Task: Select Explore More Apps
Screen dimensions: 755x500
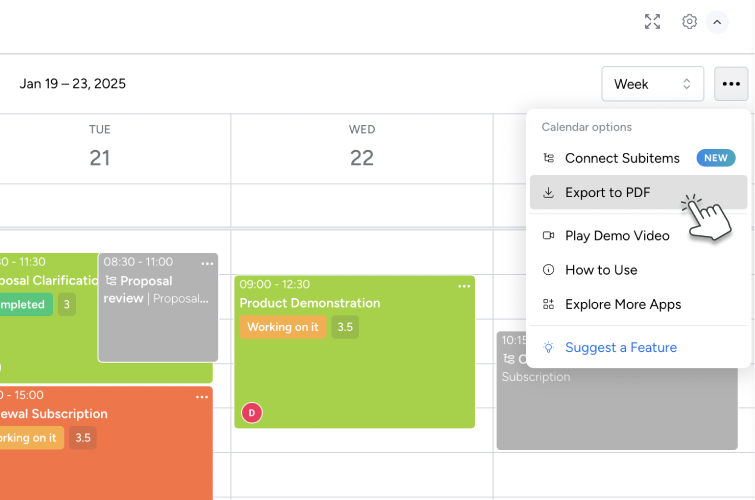Action: [x=623, y=304]
